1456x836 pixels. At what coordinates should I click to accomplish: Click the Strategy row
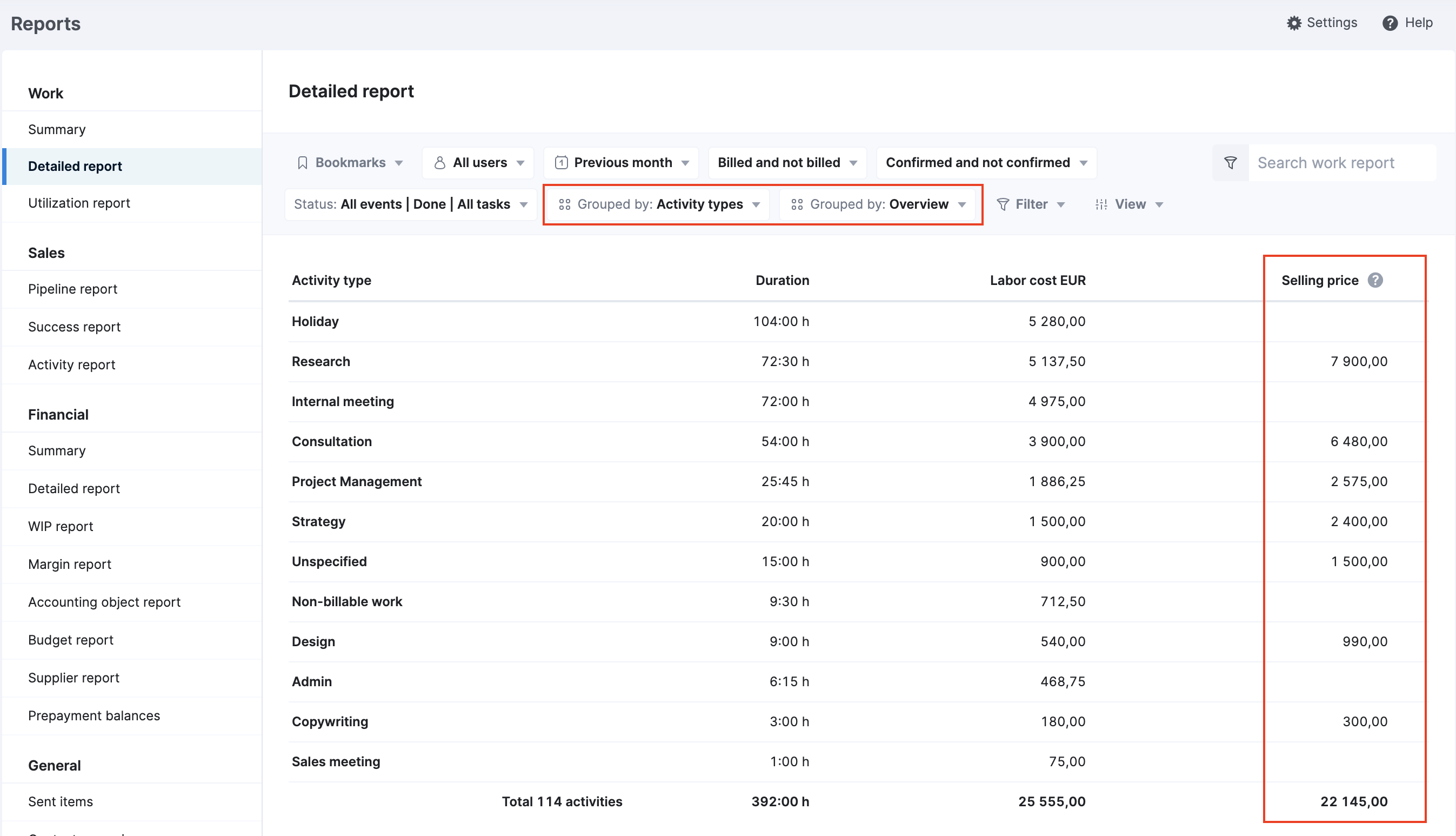point(858,522)
